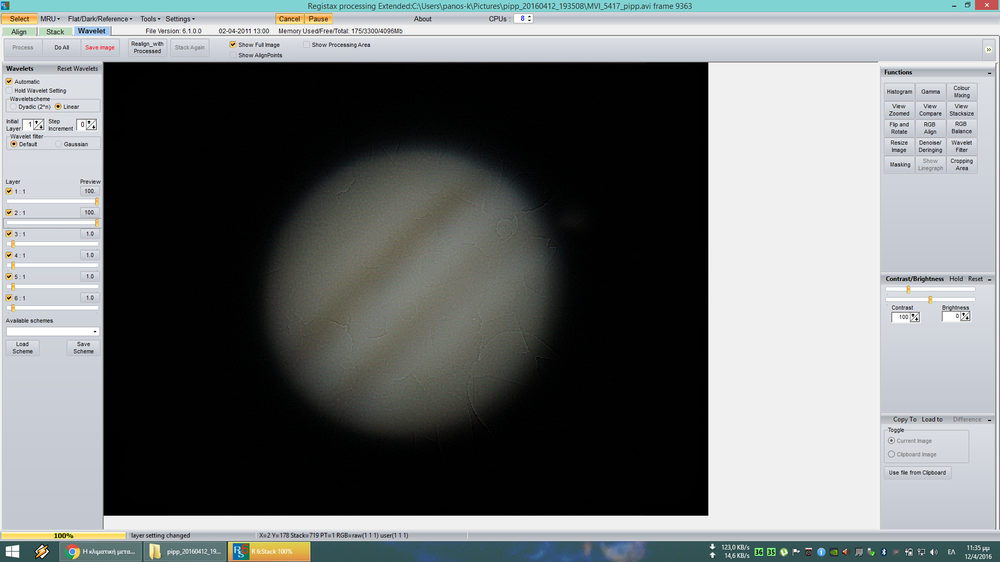Expand the MRU dropdown menu
The height and width of the screenshot is (562, 1000).
pos(50,19)
